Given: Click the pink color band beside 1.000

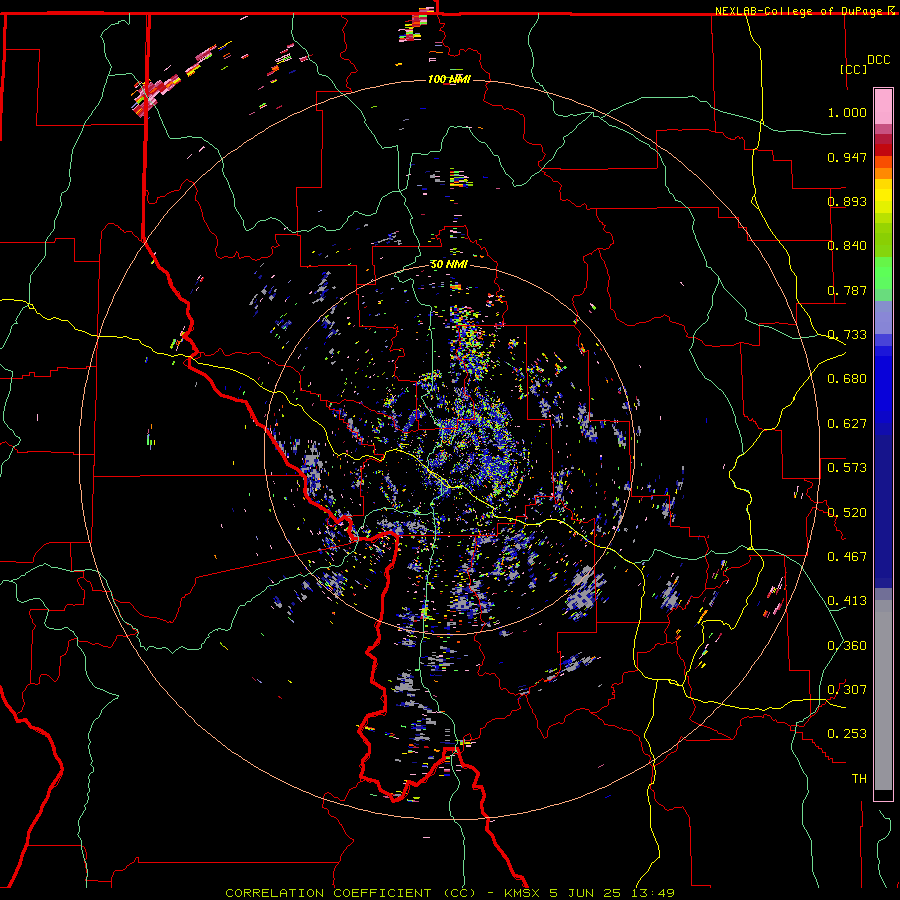Looking at the screenshot, I should tap(883, 107).
